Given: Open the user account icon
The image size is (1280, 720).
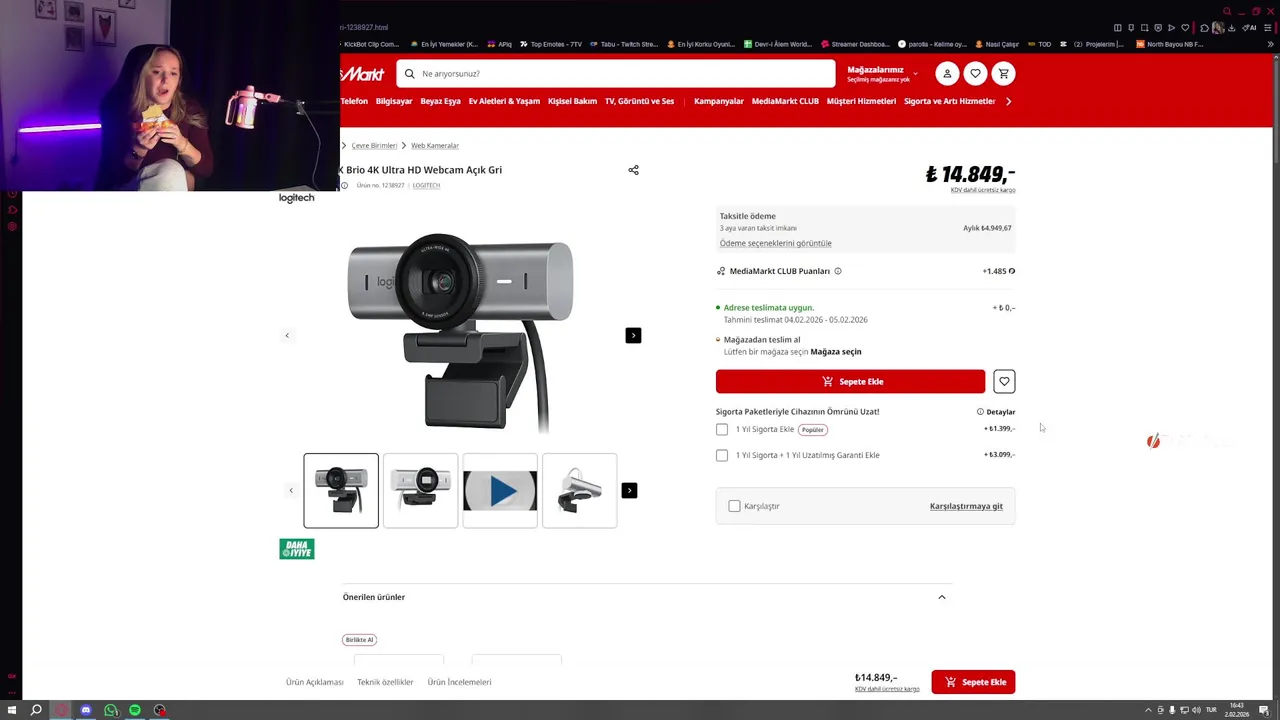Looking at the screenshot, I should [947, 73].
